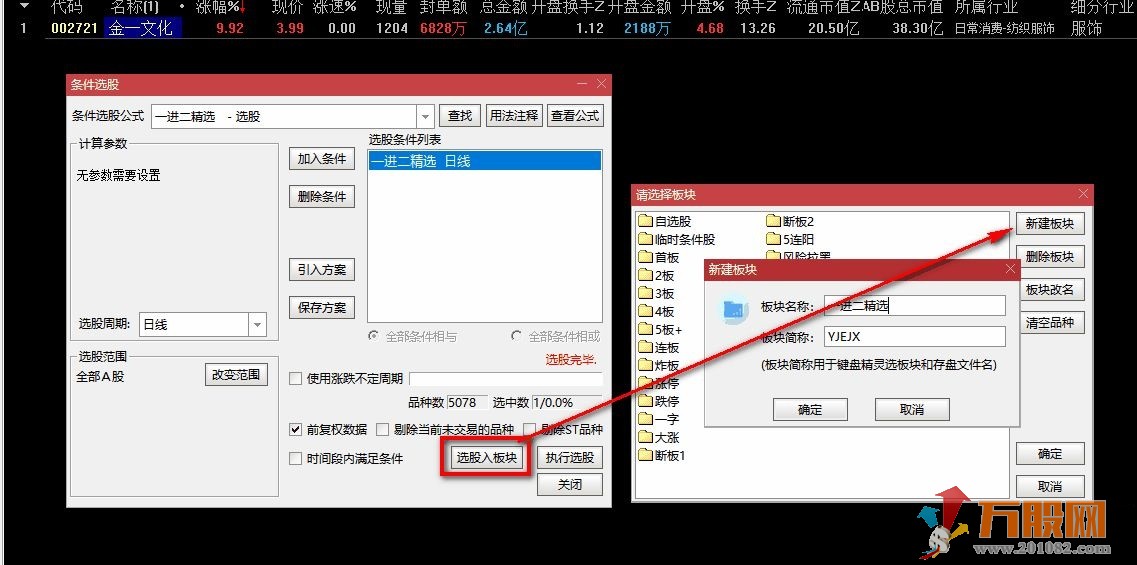Enable 剔除ST品种 checkbox
The image size is (1137, 565).
529,429
